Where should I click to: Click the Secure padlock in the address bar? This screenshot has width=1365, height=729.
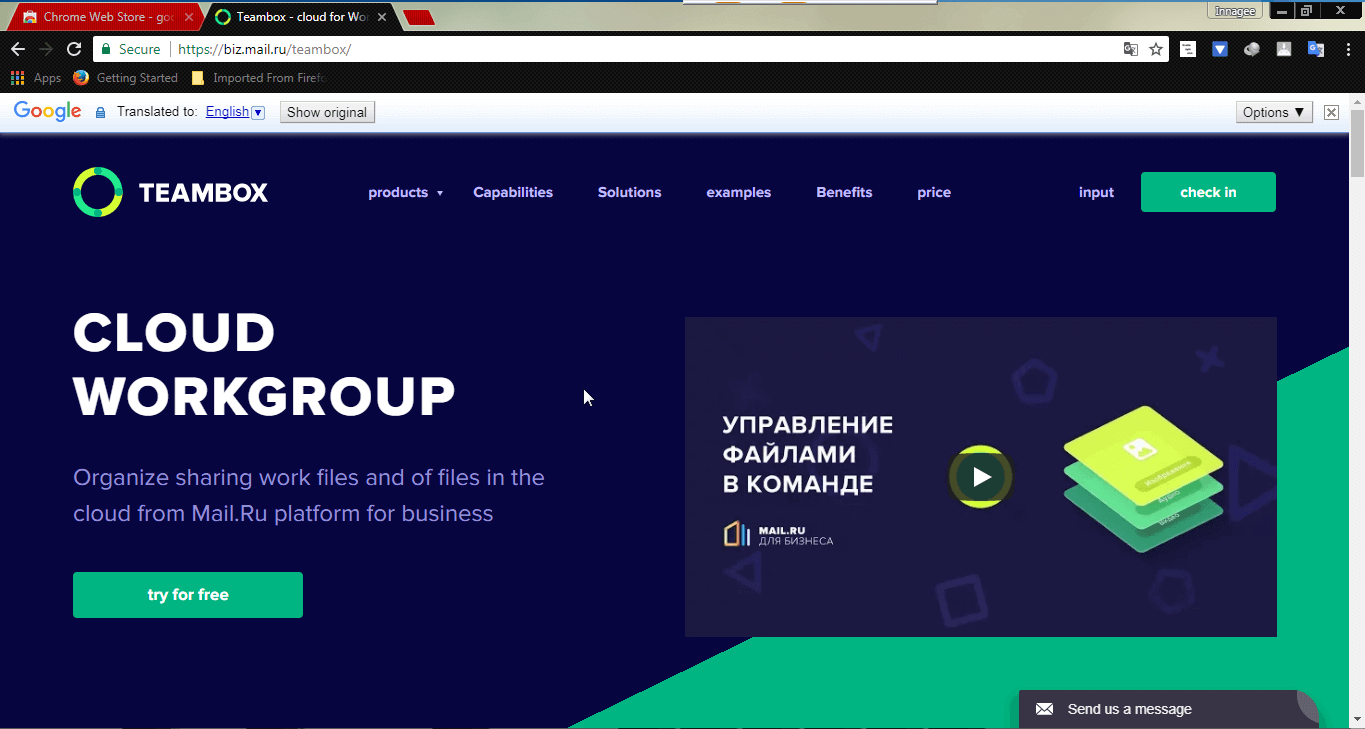coord(106,48)
